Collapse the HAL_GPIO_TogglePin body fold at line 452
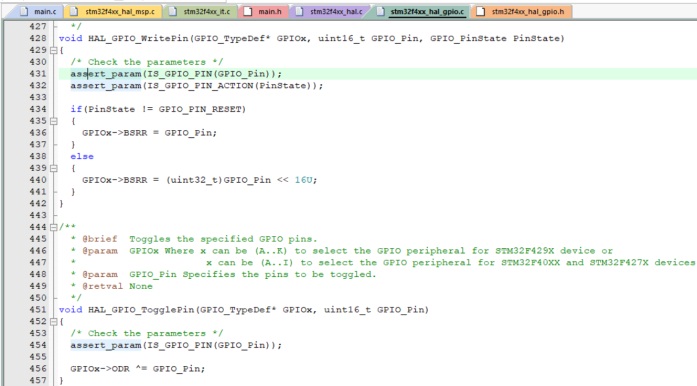The height and width of the screenshot is (386, 697). [x=54, y=322]
